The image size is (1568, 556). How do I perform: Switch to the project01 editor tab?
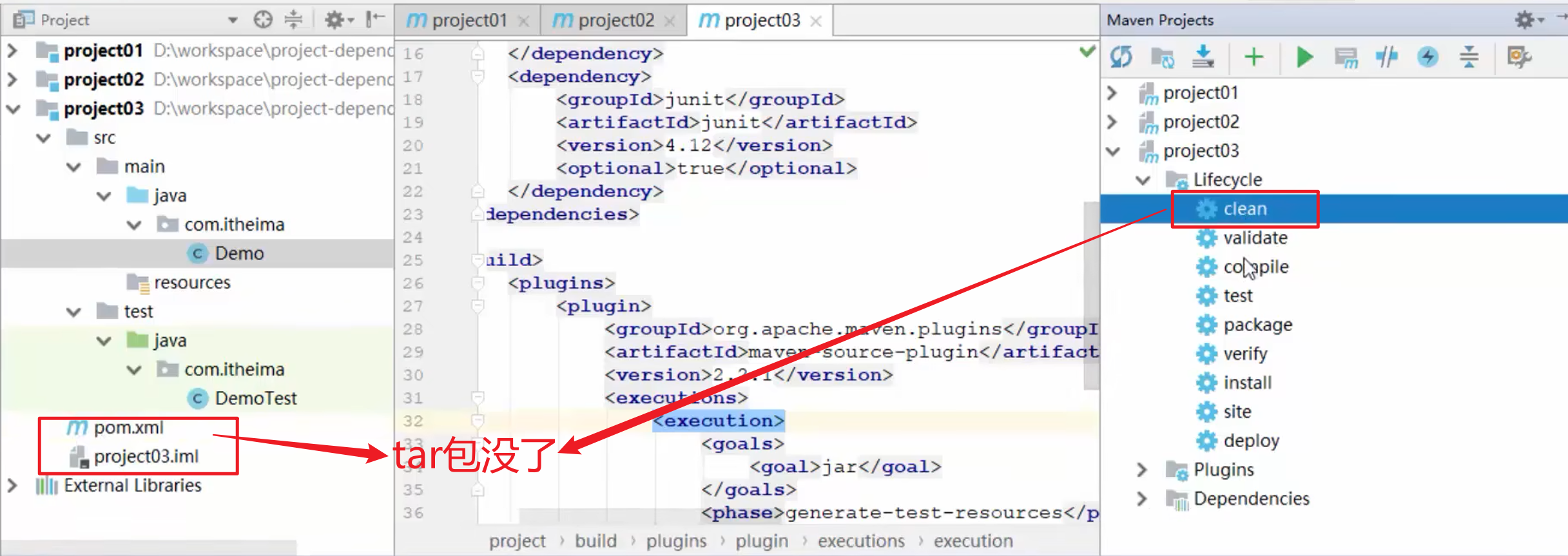[x=469, y=21]
